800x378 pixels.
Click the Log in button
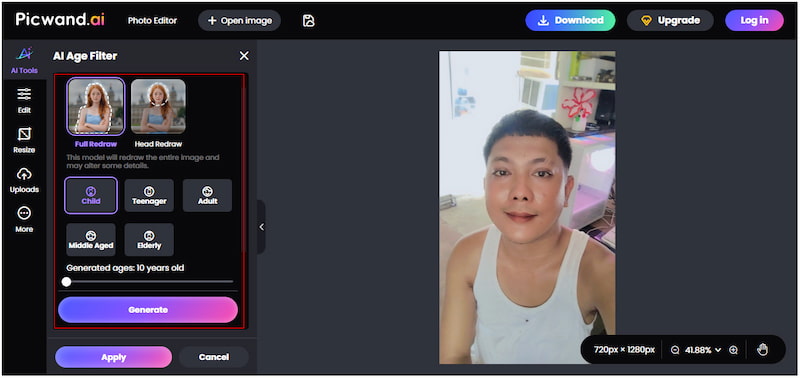pos(754,20)
